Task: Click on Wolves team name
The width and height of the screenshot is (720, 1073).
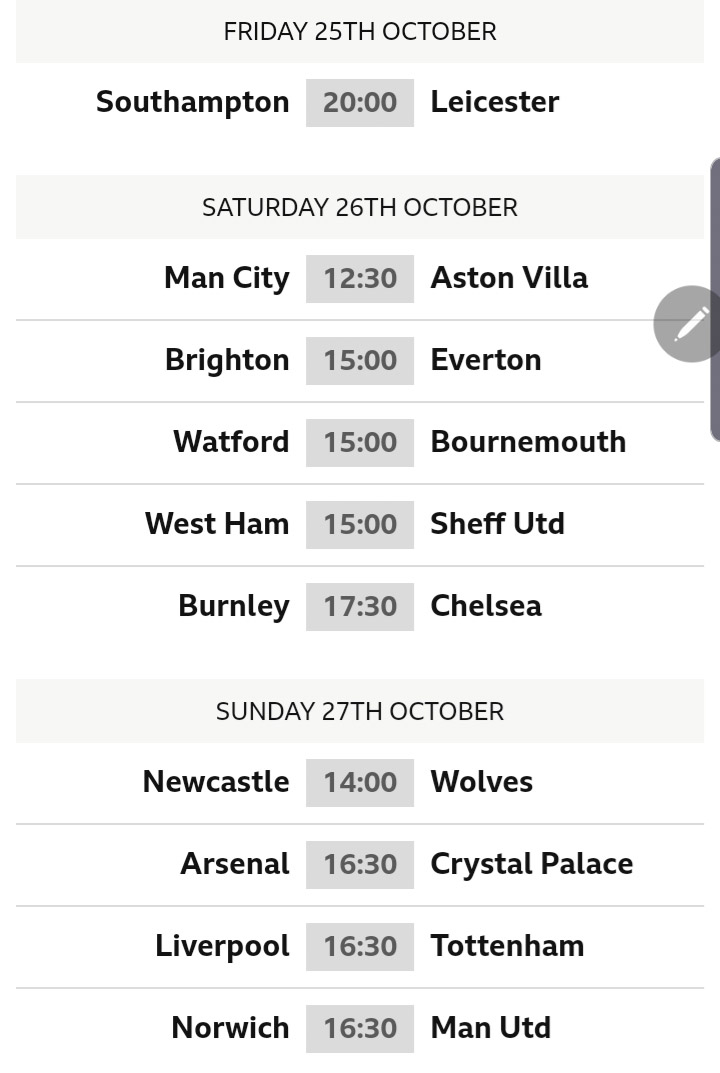Action: point(482,782)
